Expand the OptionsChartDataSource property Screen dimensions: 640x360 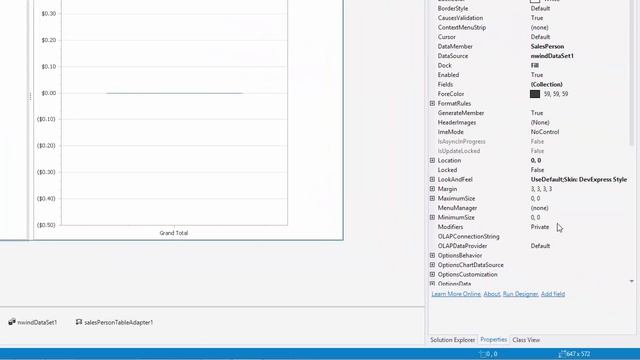coord(432,265)
